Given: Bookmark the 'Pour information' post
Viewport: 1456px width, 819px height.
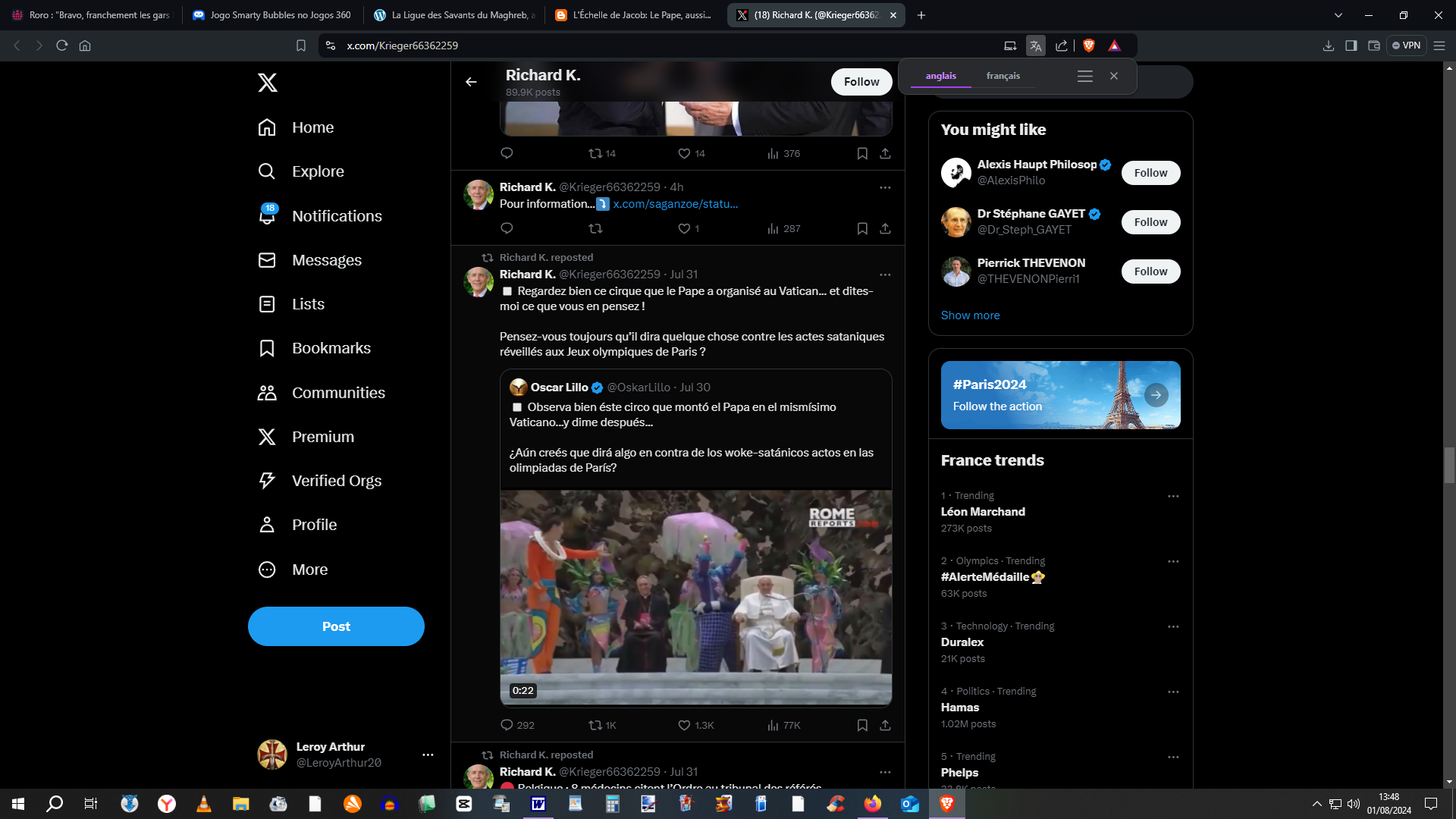Looking at the screenshot, I should point(862,229).
